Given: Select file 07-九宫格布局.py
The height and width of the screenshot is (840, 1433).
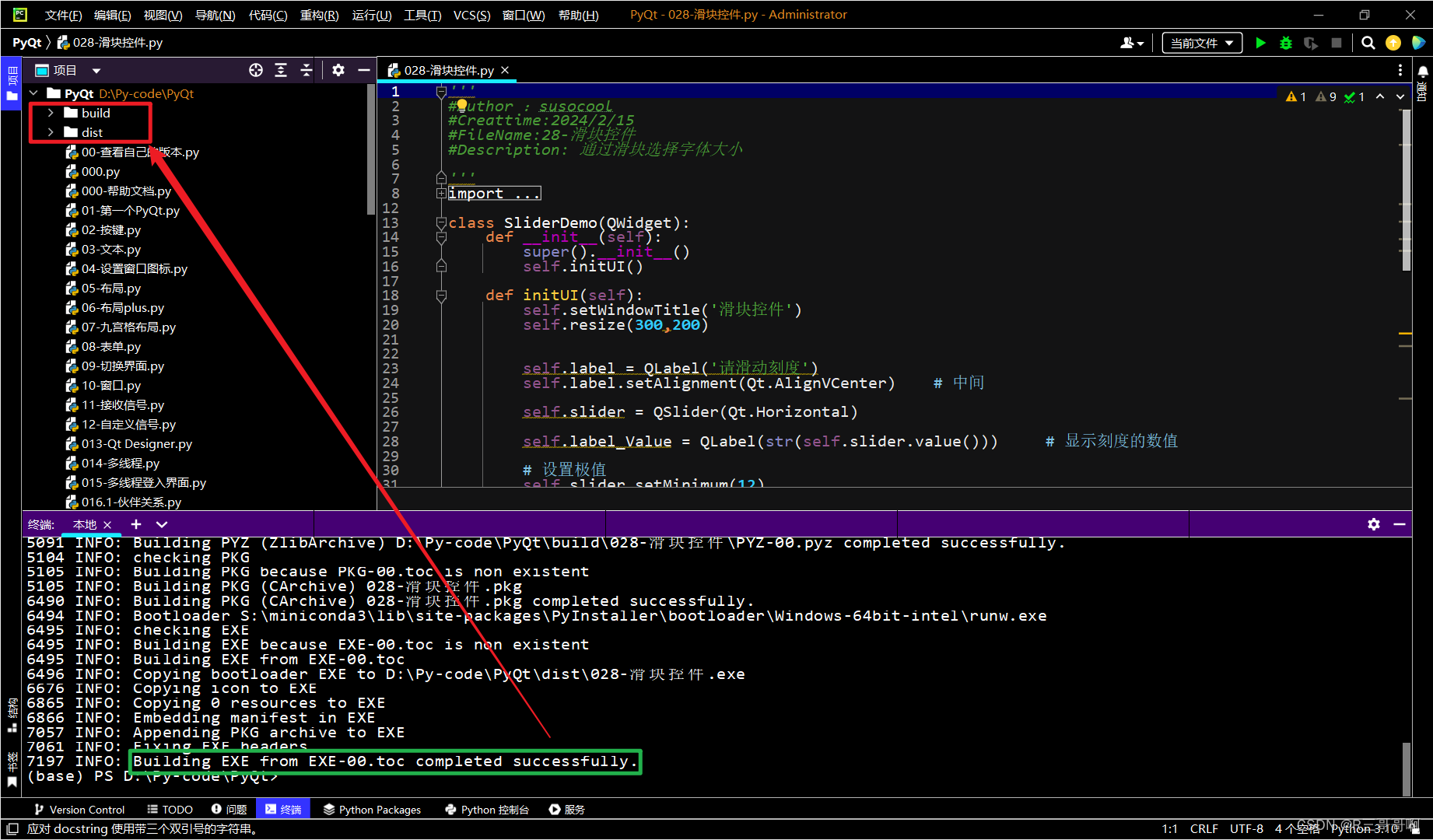Looking at the screenshot, I should [x=121, y=327].
